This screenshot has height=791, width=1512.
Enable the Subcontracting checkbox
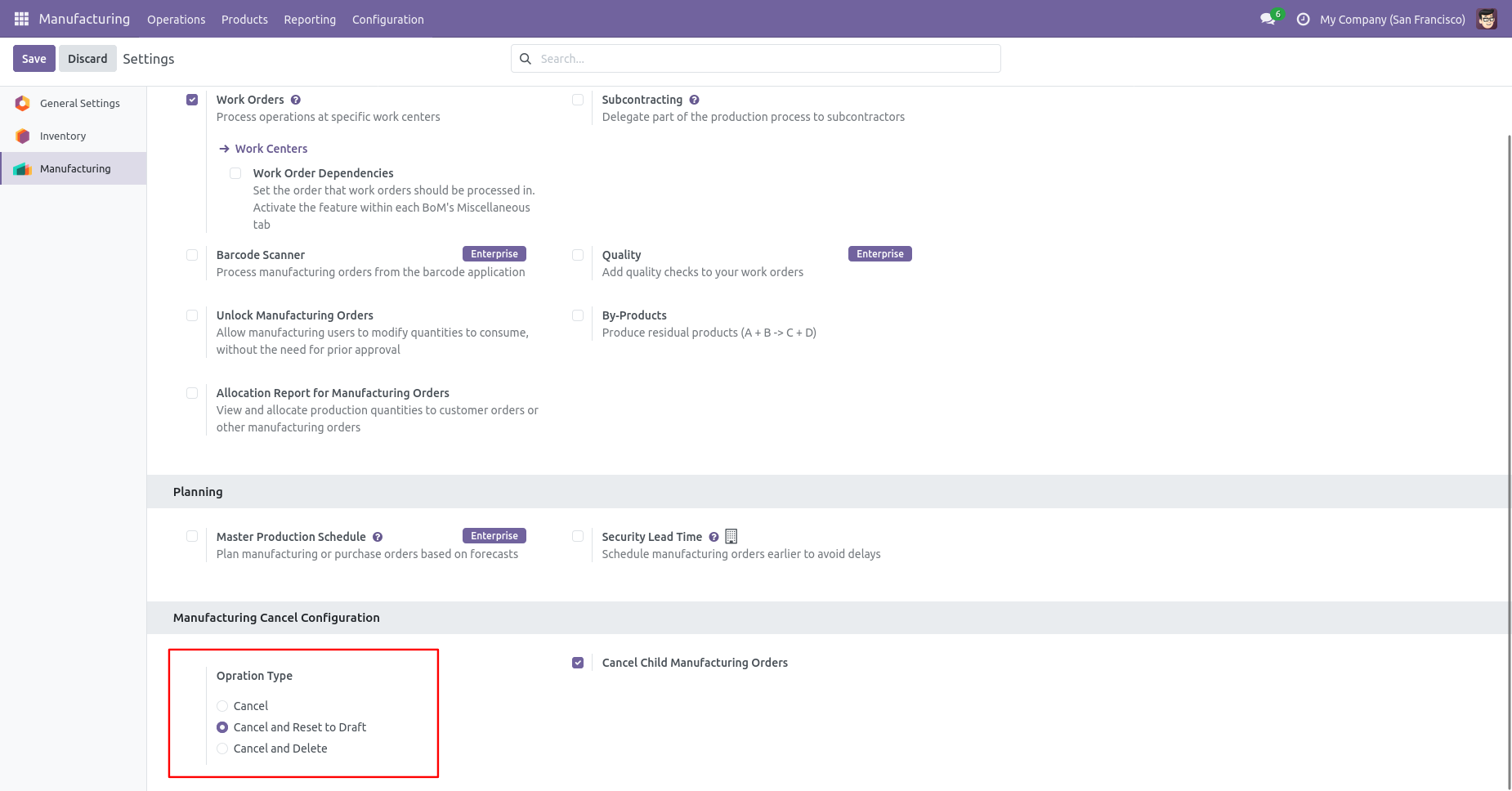pyautogui.click(x=578, y=100)
